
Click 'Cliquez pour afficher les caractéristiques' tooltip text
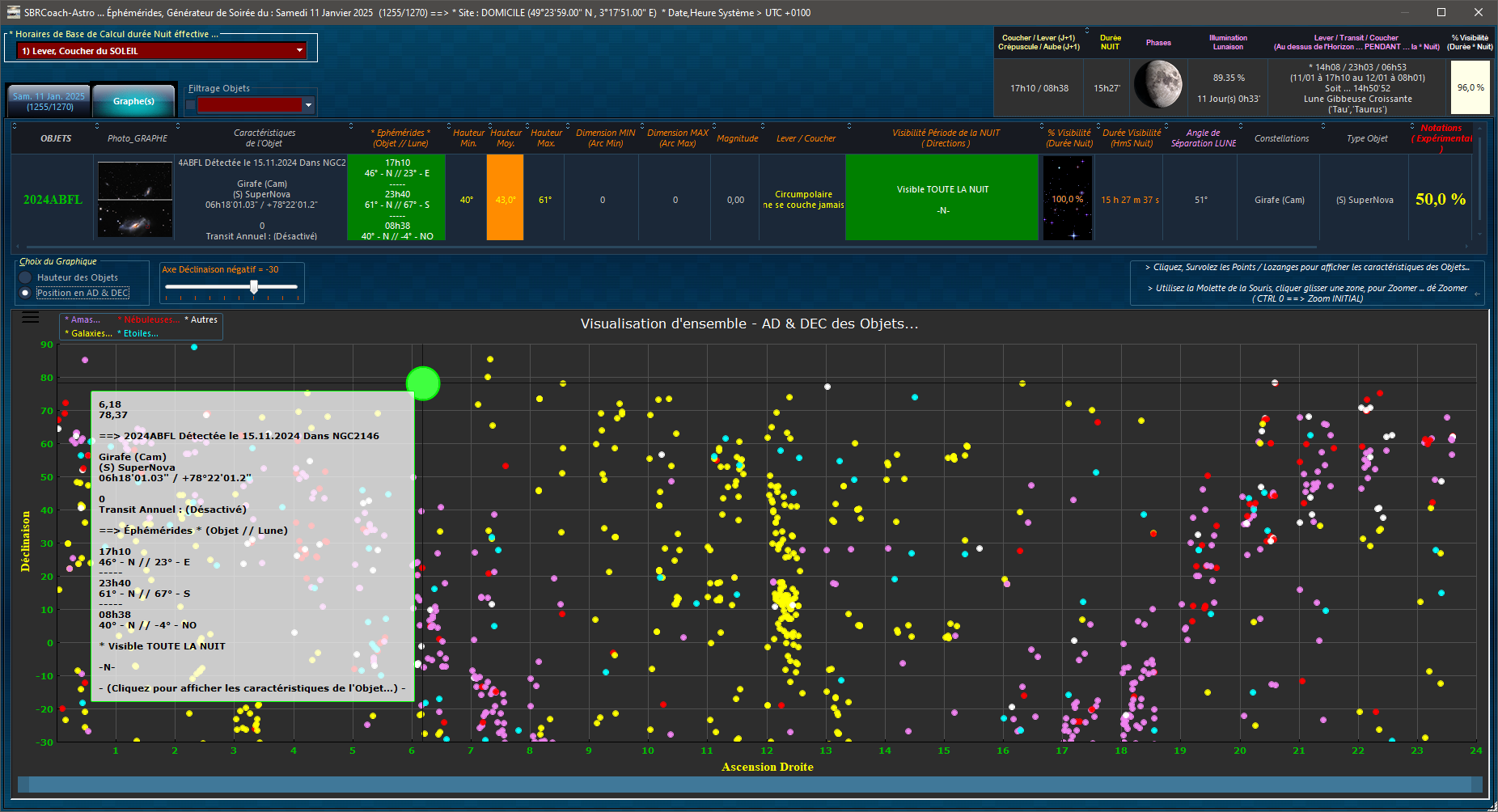coord(252,688)
